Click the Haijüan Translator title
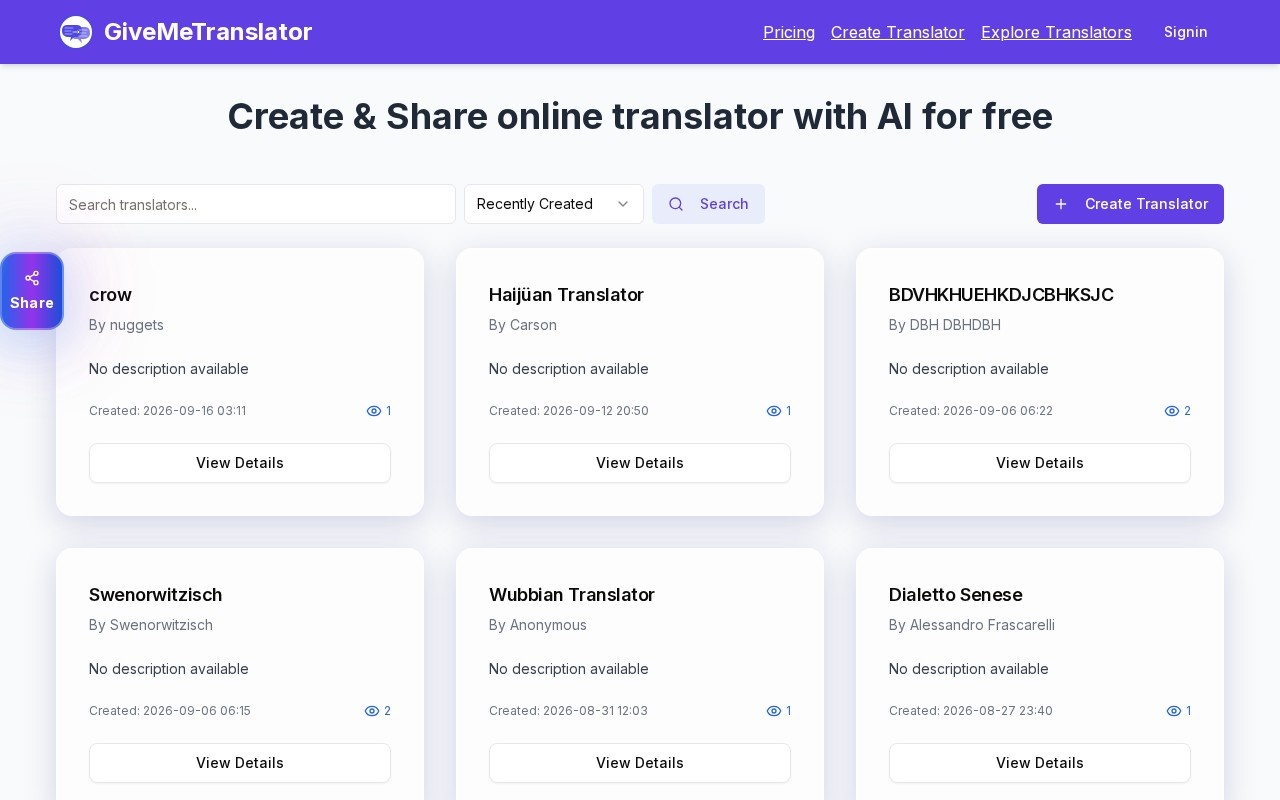 (x=566, y=295)
